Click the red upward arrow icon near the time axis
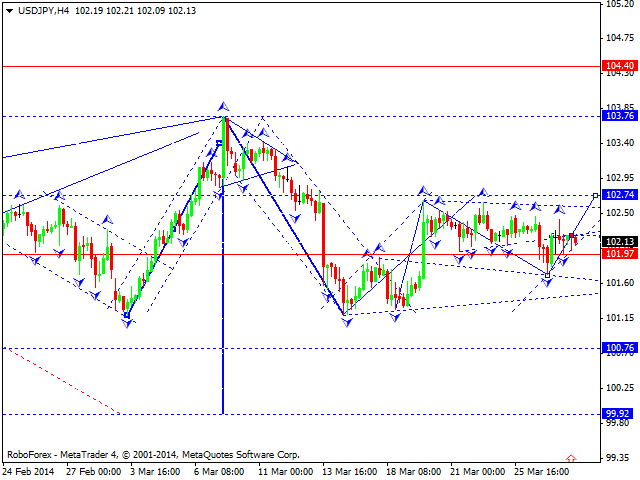The width and height of the screenshot is (640, 480). 570,459
